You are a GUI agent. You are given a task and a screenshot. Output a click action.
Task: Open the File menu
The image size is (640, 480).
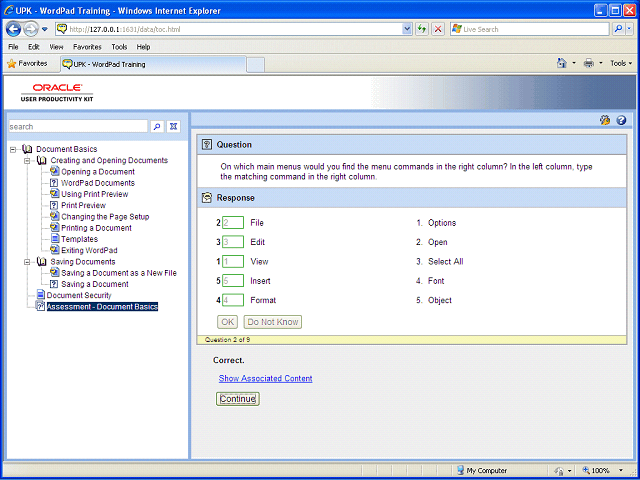point(13,47)
